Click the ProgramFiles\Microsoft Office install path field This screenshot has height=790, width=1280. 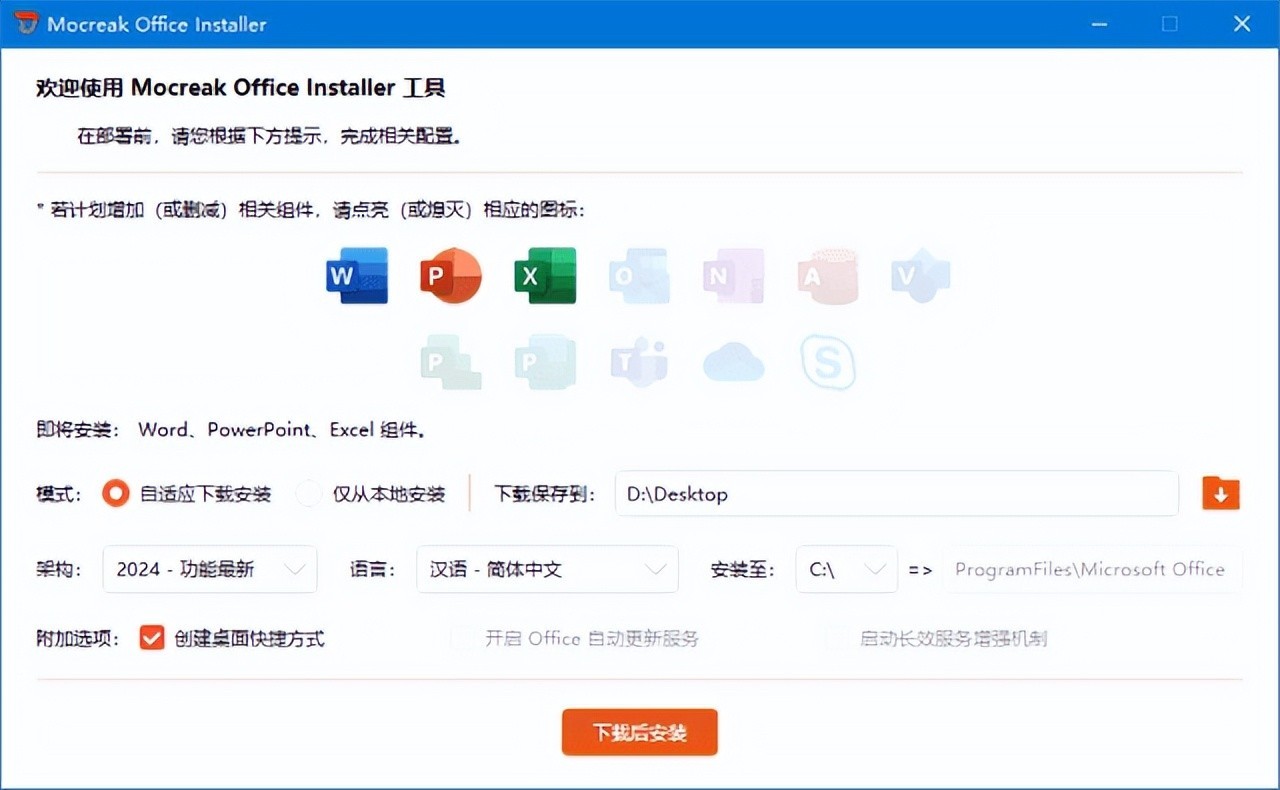coord(1092,569)
